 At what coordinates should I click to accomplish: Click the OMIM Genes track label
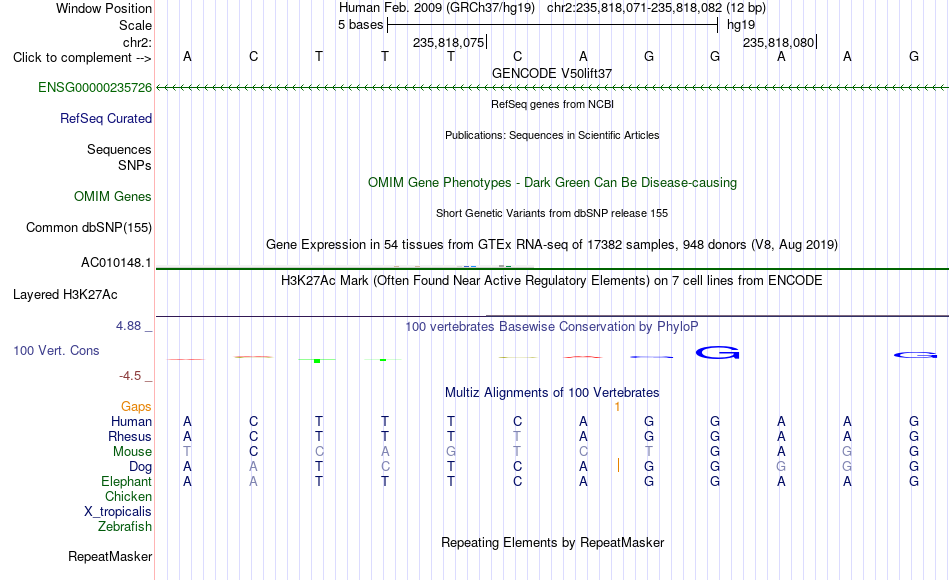112,196
